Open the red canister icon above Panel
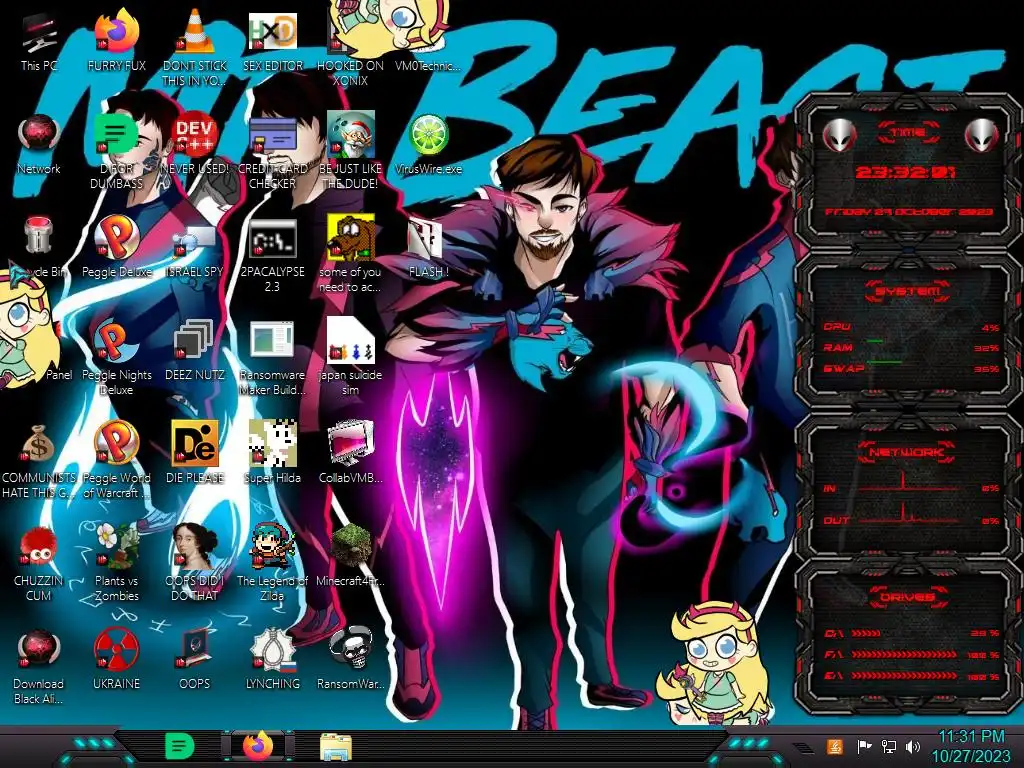The image size is (1024, 768). (38, 235)
